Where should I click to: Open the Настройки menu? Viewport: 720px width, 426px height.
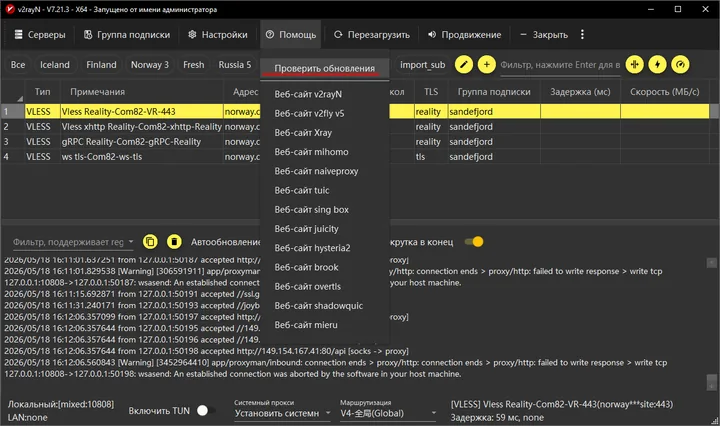pyautogui.click(x=218, y=34)
